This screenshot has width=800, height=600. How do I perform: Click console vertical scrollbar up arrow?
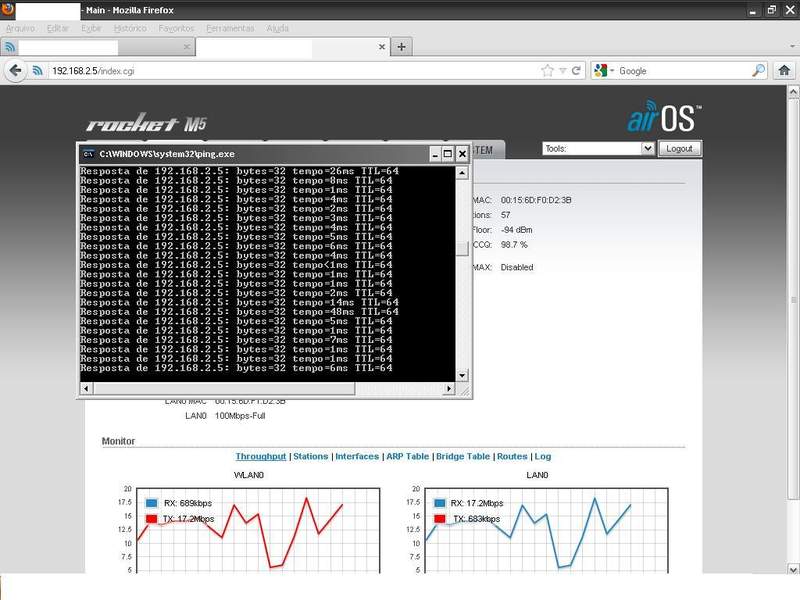pyautogui.click(x=462, y=173)
